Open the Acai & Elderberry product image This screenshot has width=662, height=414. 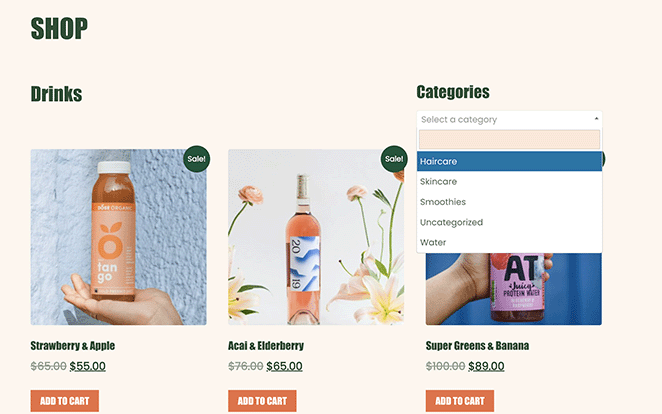tap(316, 237)
